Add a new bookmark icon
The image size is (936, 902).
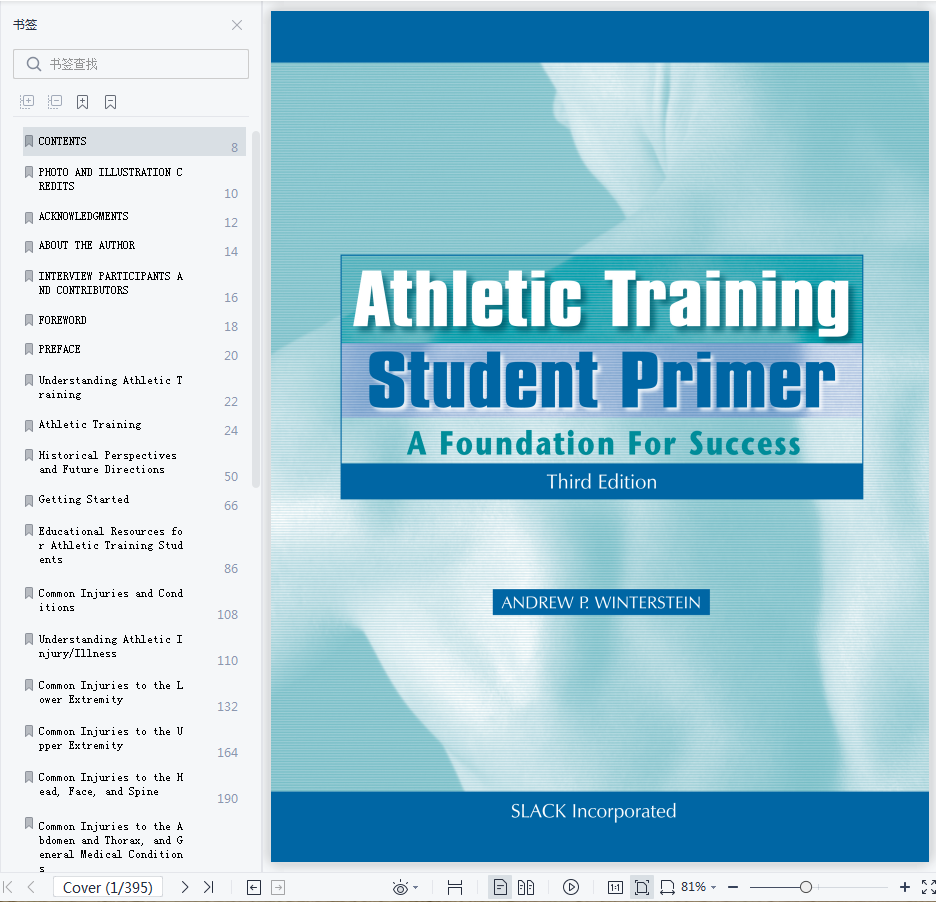tap(82, 102)
